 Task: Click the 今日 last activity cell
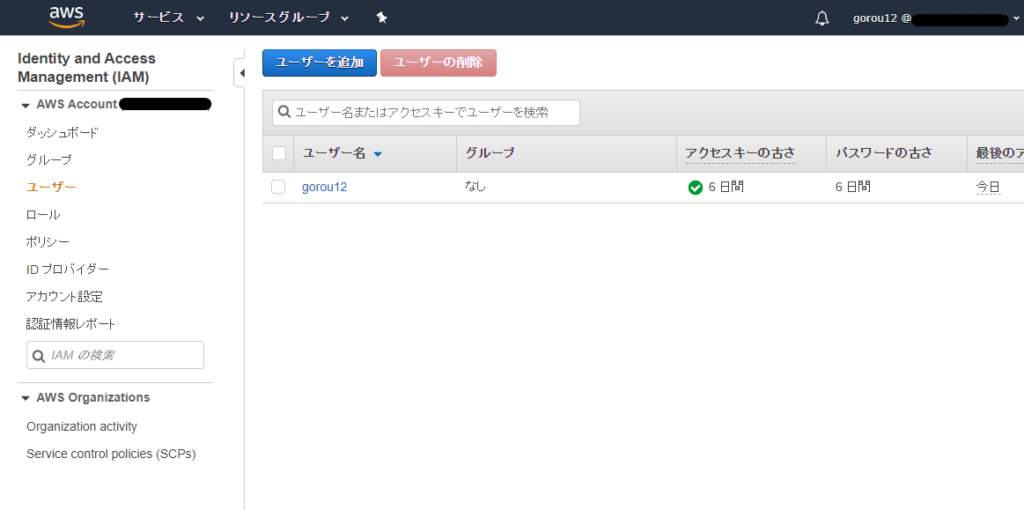pos(987,187)
